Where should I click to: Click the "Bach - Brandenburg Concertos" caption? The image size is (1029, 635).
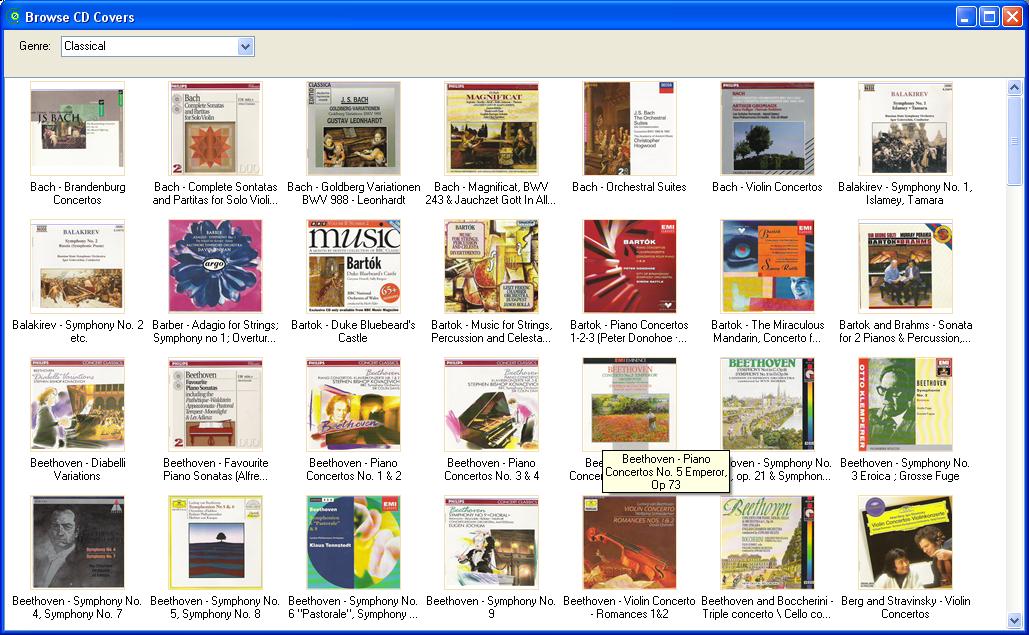pos(77,193)
